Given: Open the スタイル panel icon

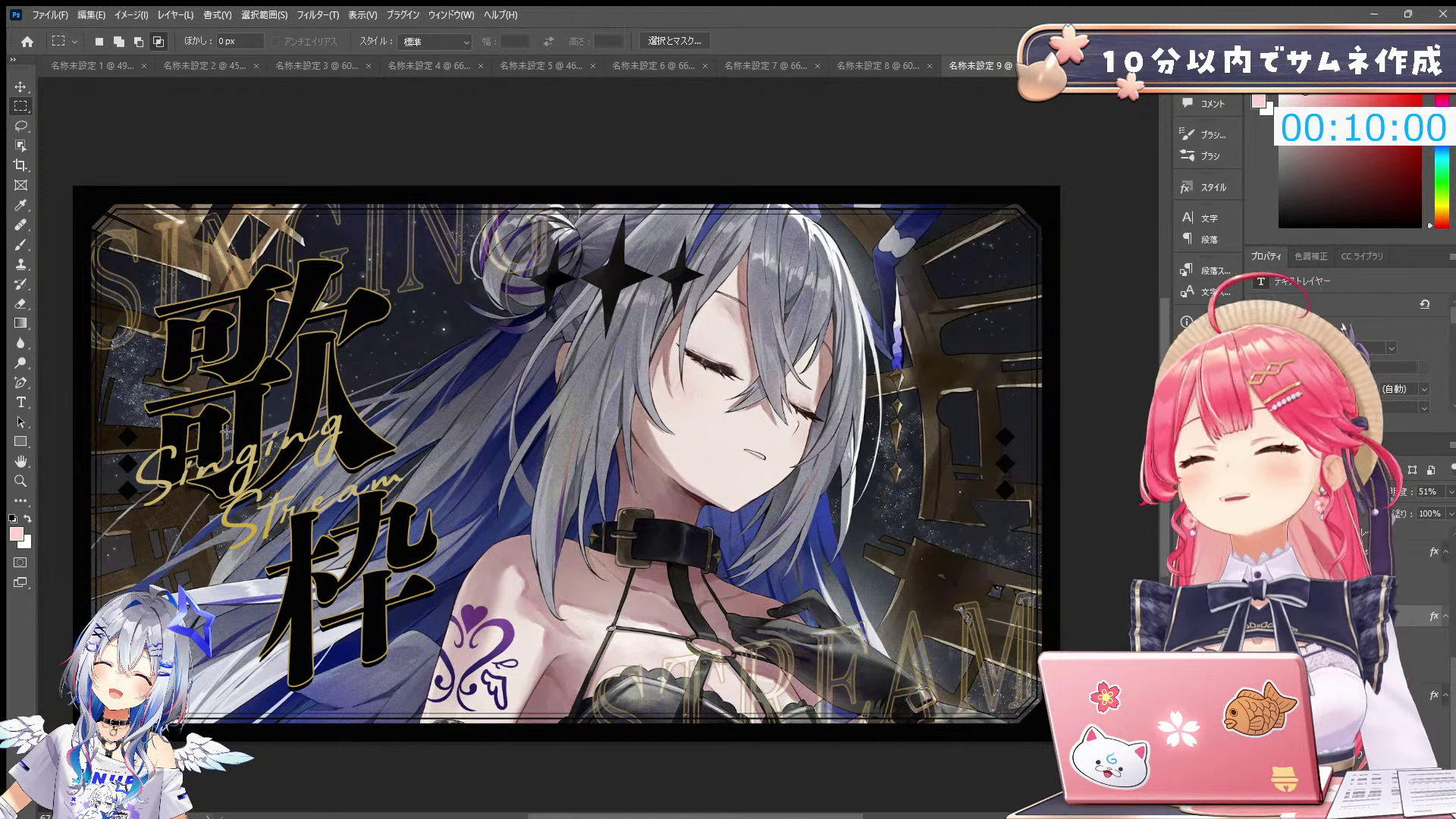Looking at the screenshot, I should click(1186, 187).
